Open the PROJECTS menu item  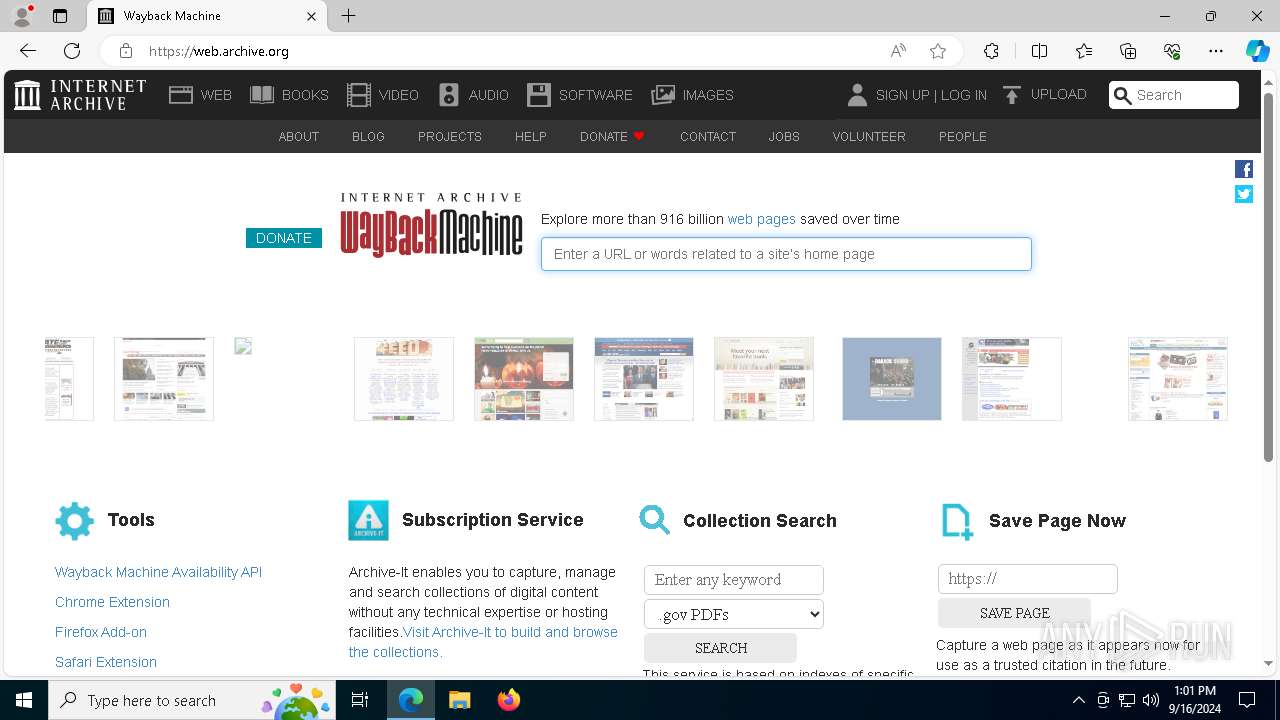450,136
